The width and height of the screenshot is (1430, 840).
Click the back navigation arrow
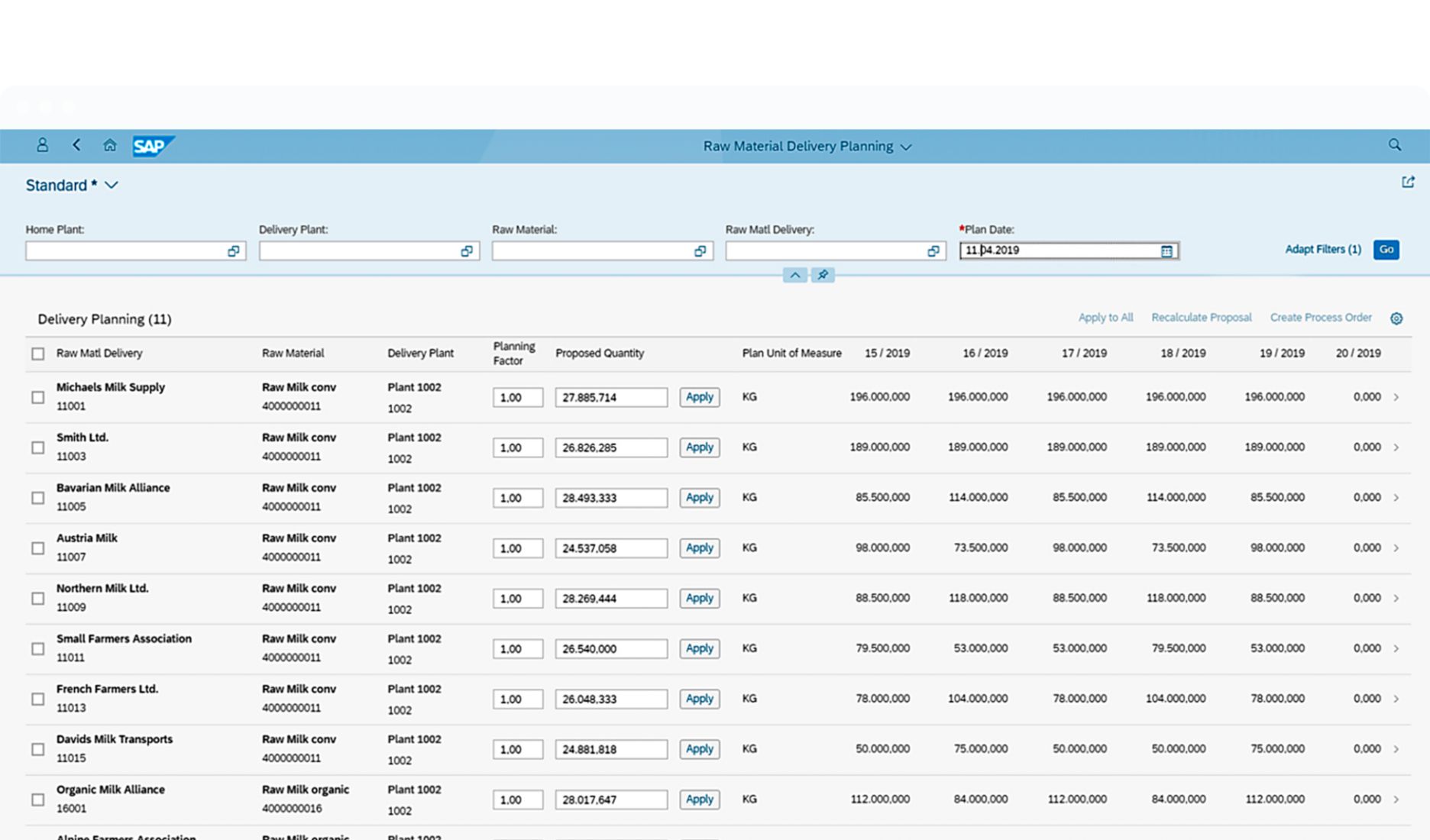[76, 145]
